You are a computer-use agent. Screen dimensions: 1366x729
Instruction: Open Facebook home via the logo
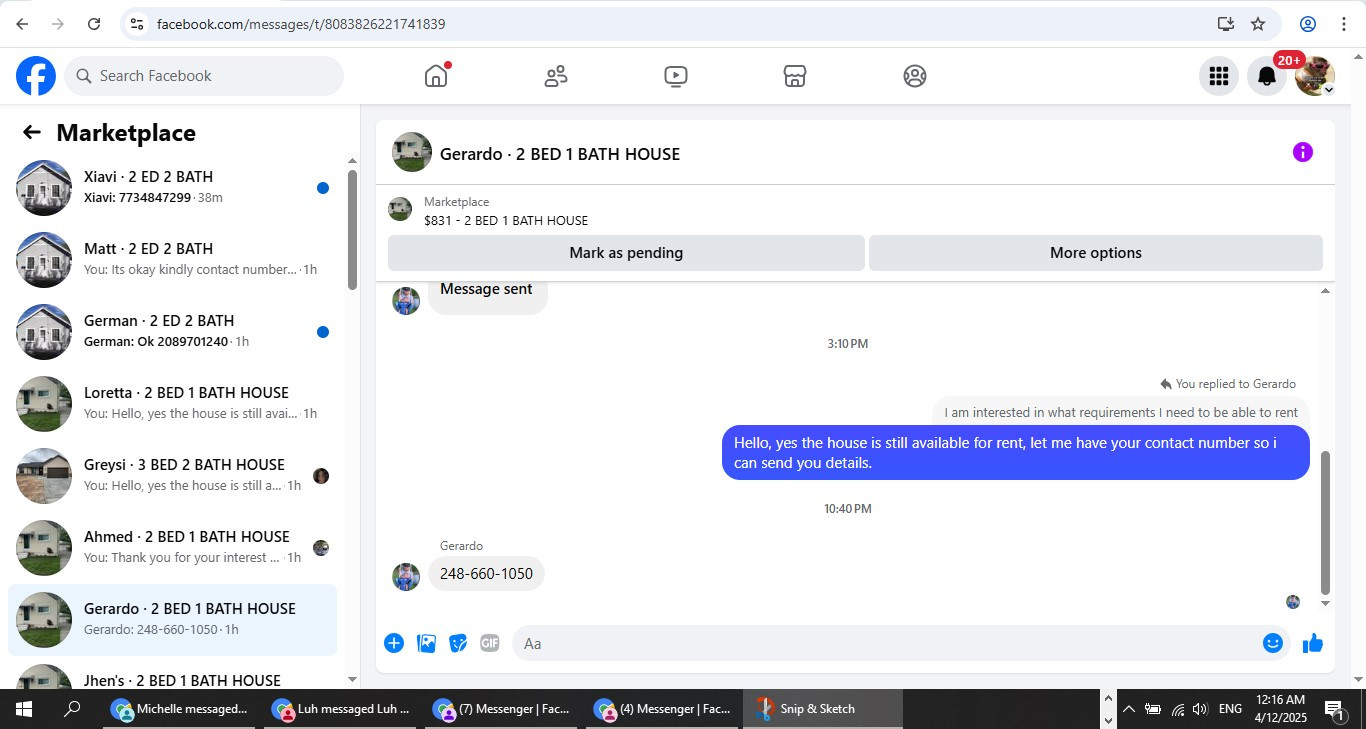click(36, 76)
